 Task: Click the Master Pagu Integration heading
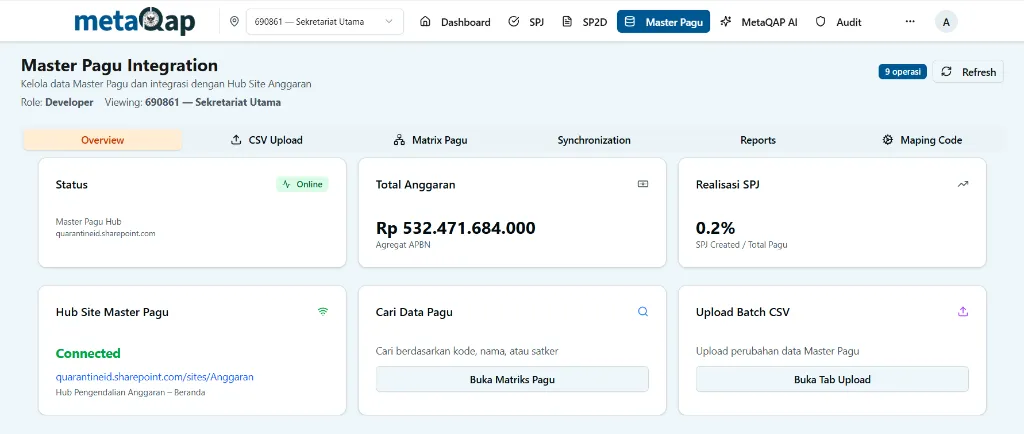[120, 65]
